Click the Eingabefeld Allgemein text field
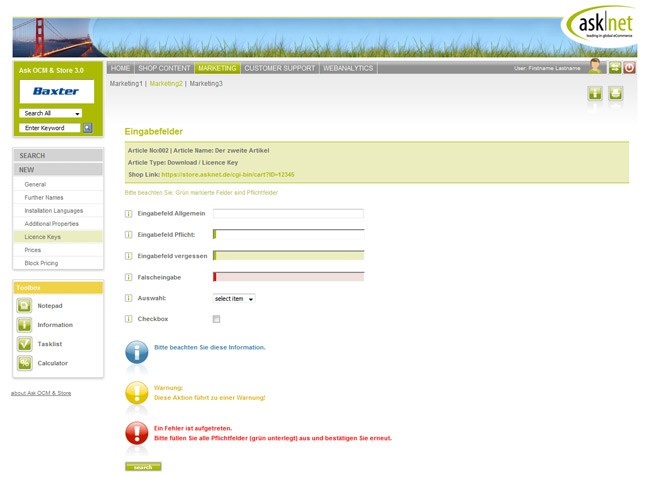This screenshot has height=490, width=650. [x=288, y=214]
